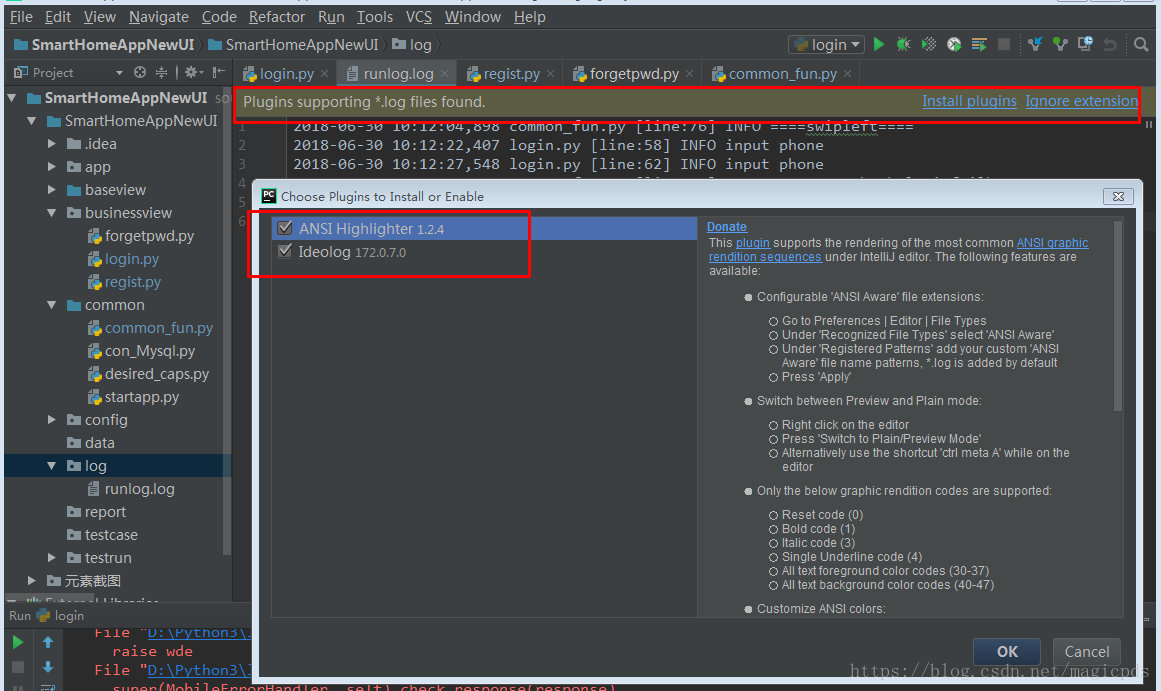1161x691 pixels.
Task: Click the Run panel Stop square
Action: click(18, 667)
